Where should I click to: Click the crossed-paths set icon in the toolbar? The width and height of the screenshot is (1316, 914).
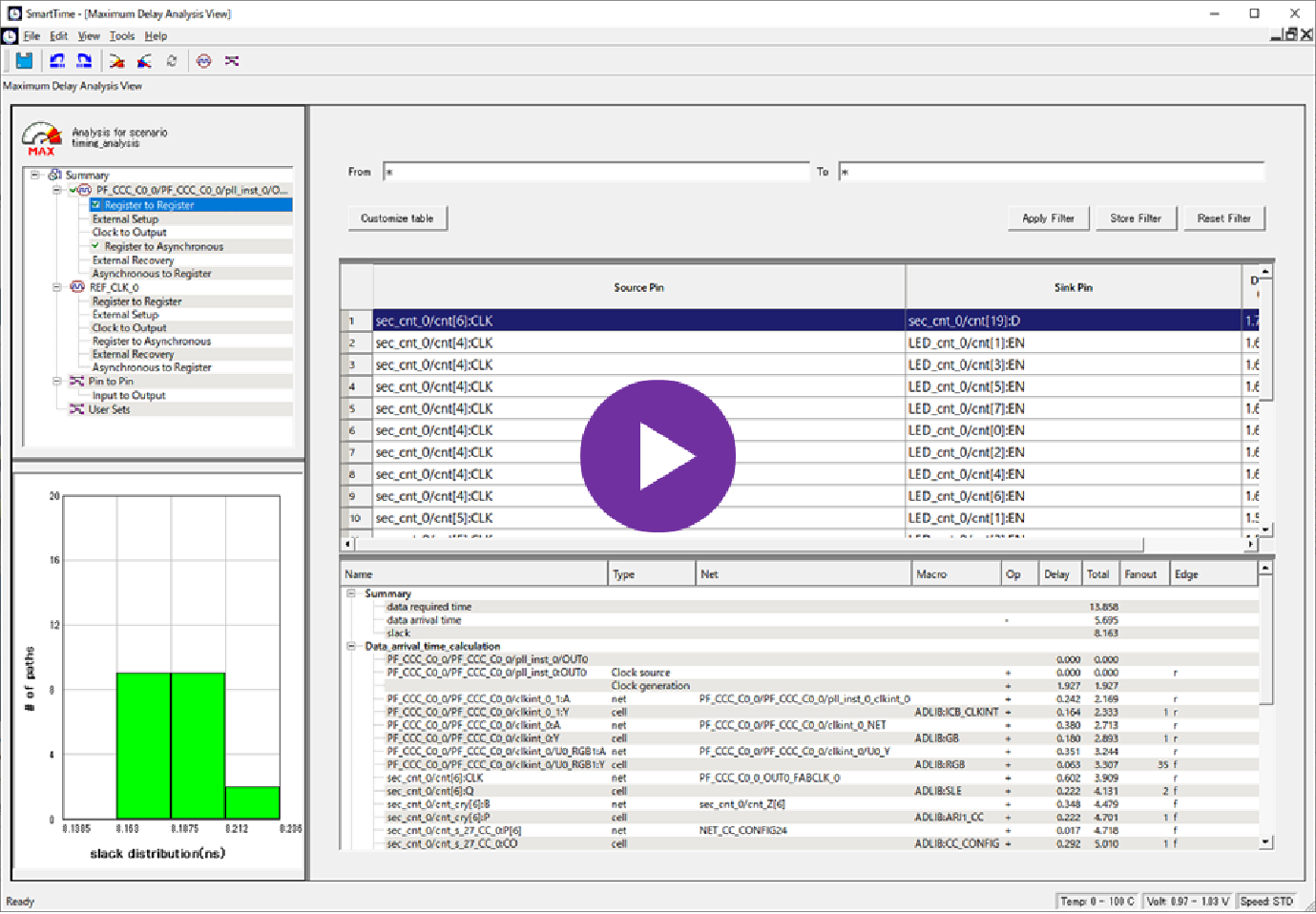click(x=232, y=61)
